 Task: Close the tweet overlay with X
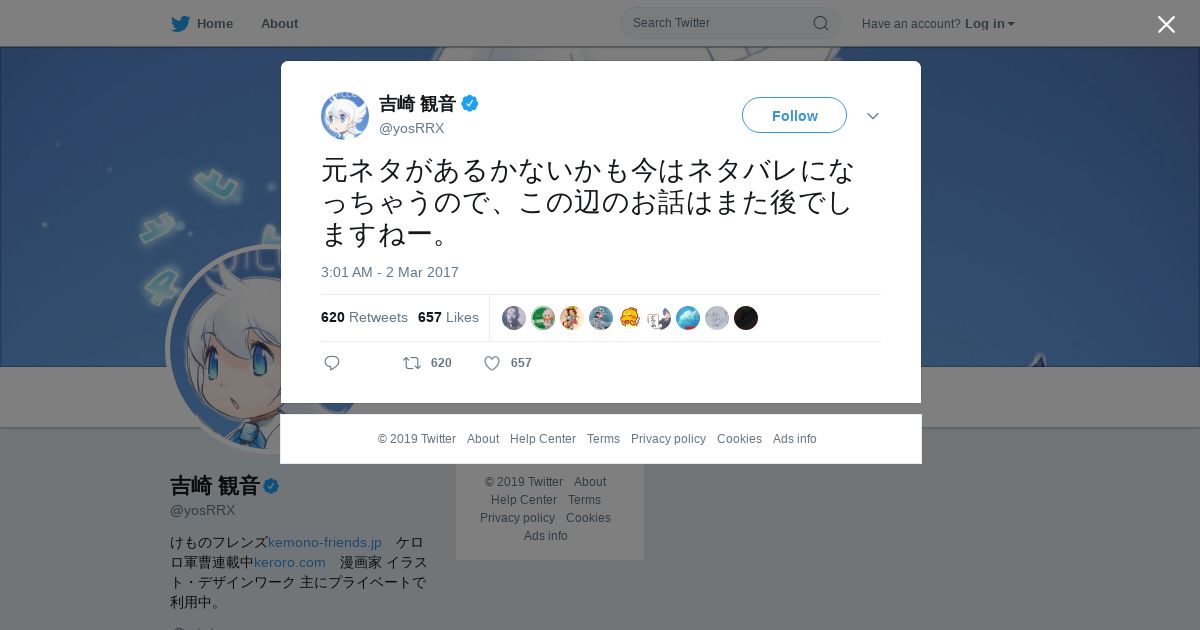[x=1166, y=24]
